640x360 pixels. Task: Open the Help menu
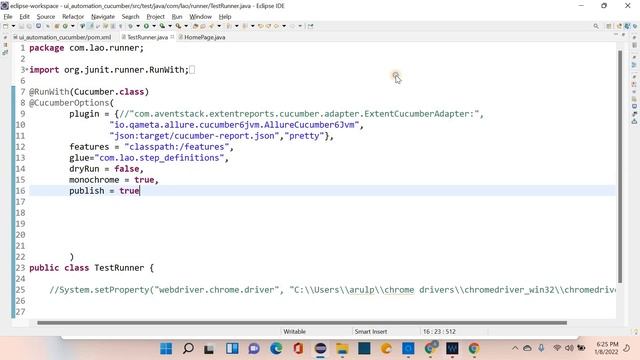coord(225,17)
